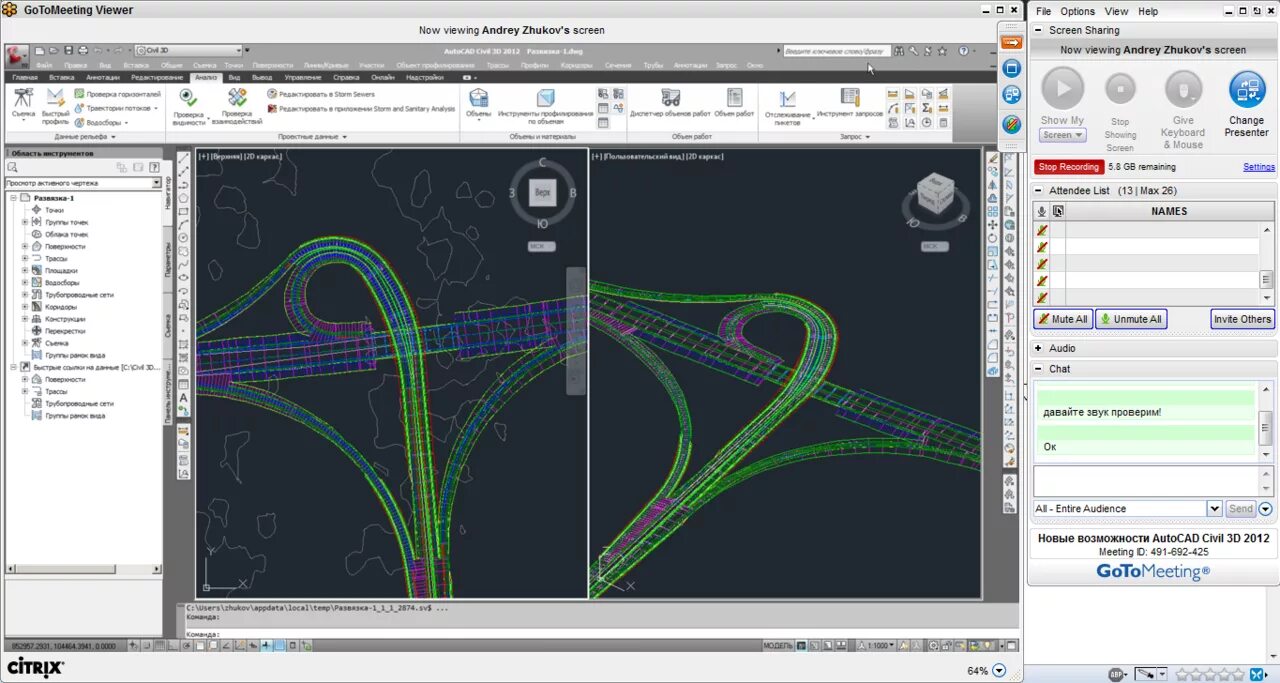Screen dimensions: 1280x683
Task: Collapse the Screen Sharing section
Action: 1038,30
